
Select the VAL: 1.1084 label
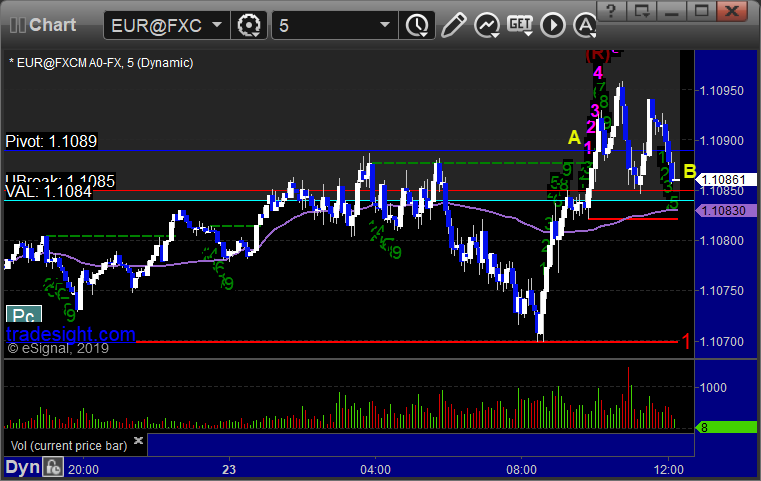click(x=48, y=192)
